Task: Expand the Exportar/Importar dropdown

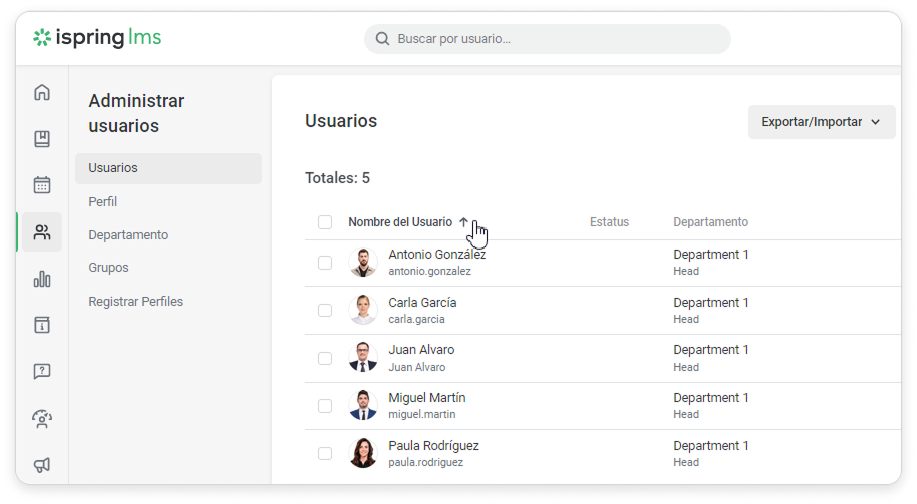Action: 821,122
